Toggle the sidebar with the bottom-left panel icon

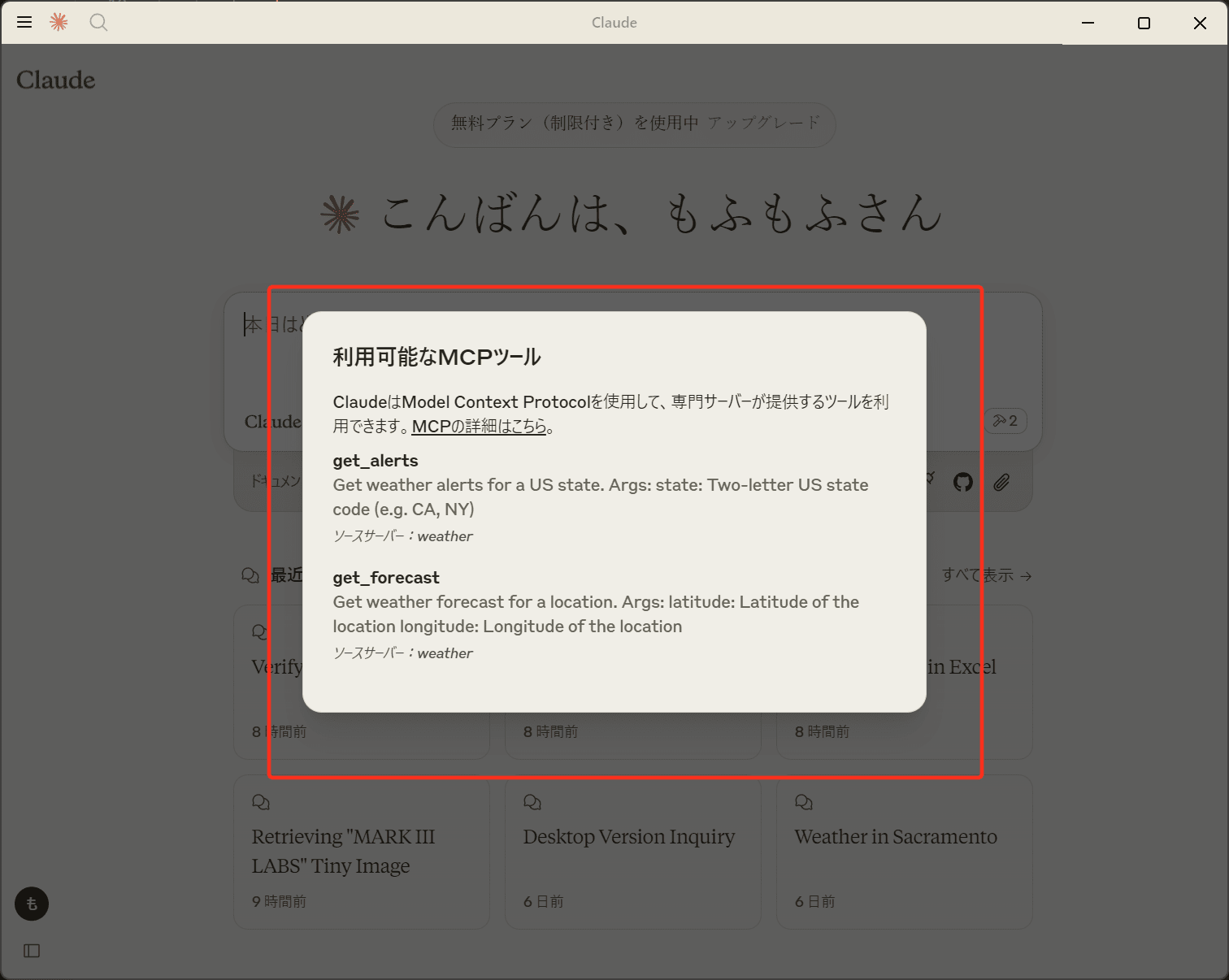tap(31, 951)
